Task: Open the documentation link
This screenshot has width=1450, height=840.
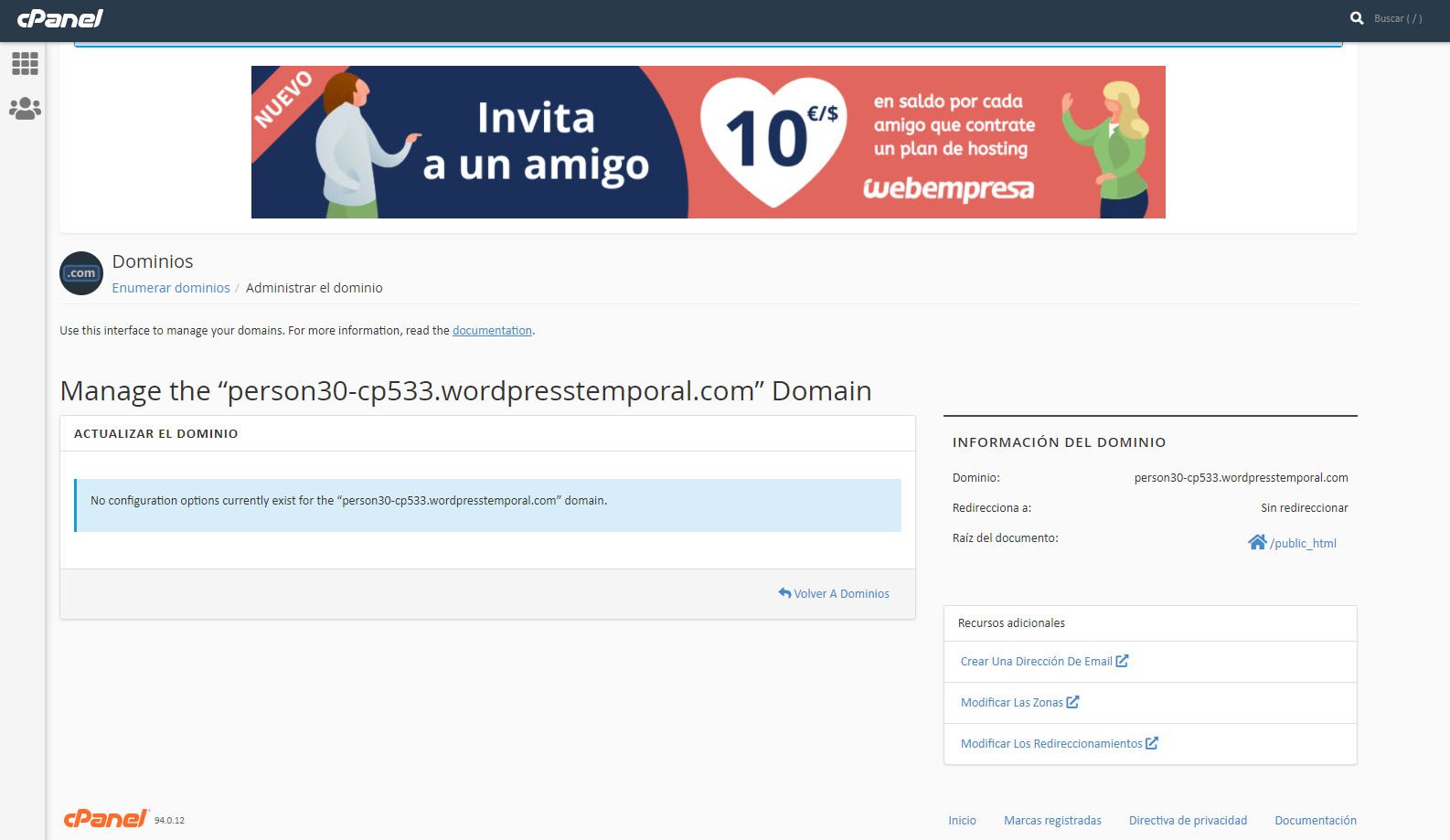Action: coord(492,331)
